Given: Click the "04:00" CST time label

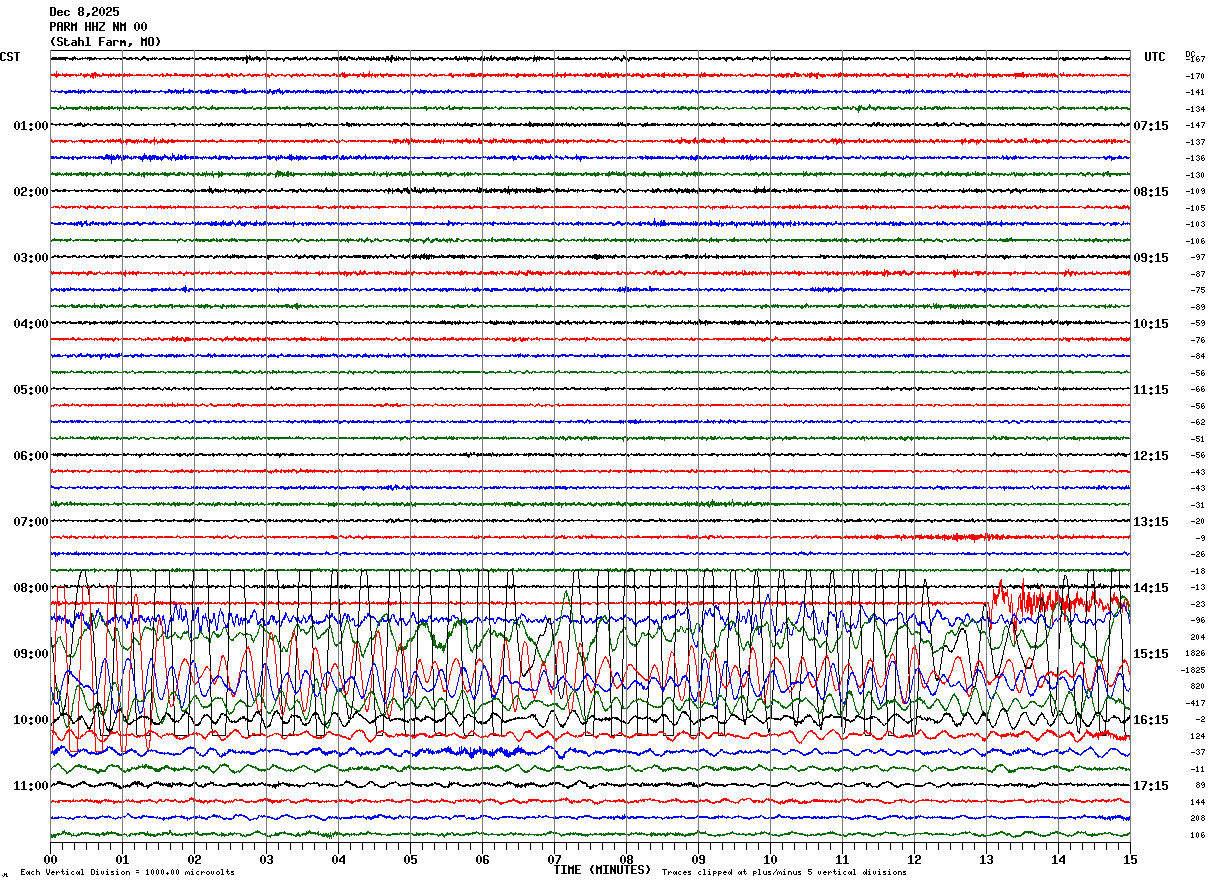Looking at the screenshot, I should click(31, 324).
